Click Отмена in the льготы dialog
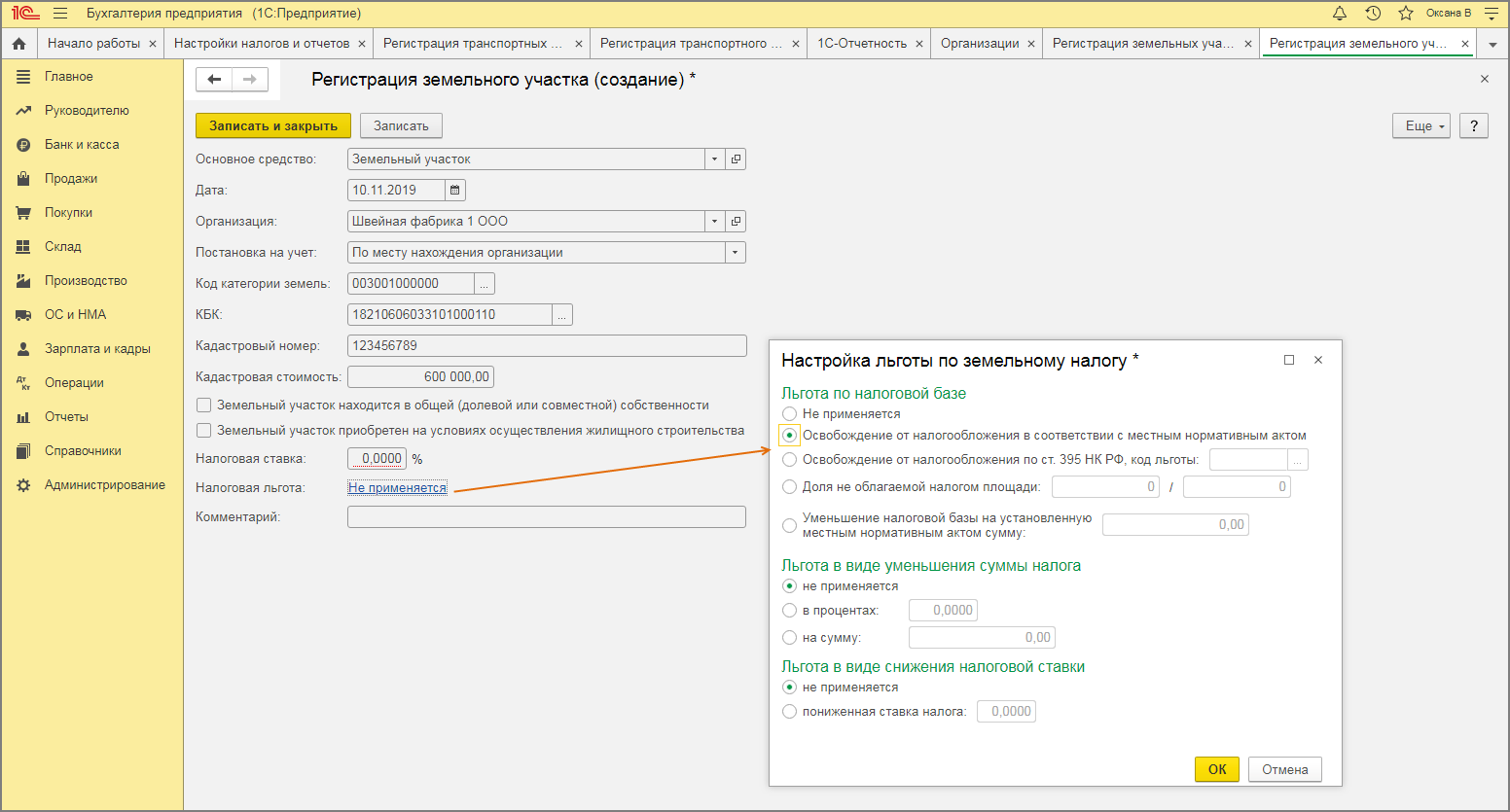The height and width of the screenshot is (812, 1510). 1285,769
